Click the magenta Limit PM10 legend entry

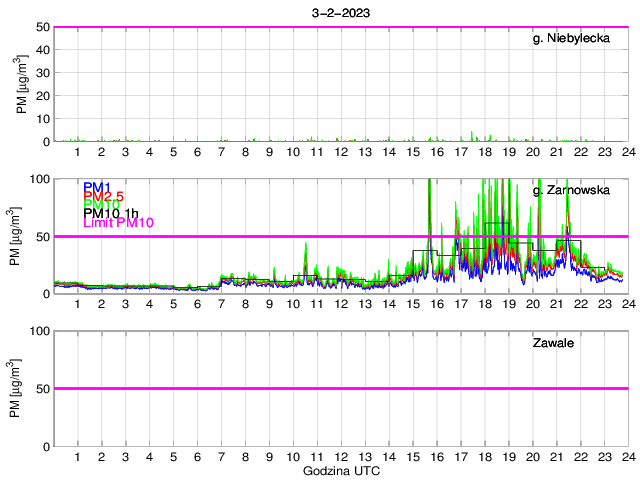click(x=118, y=222)
